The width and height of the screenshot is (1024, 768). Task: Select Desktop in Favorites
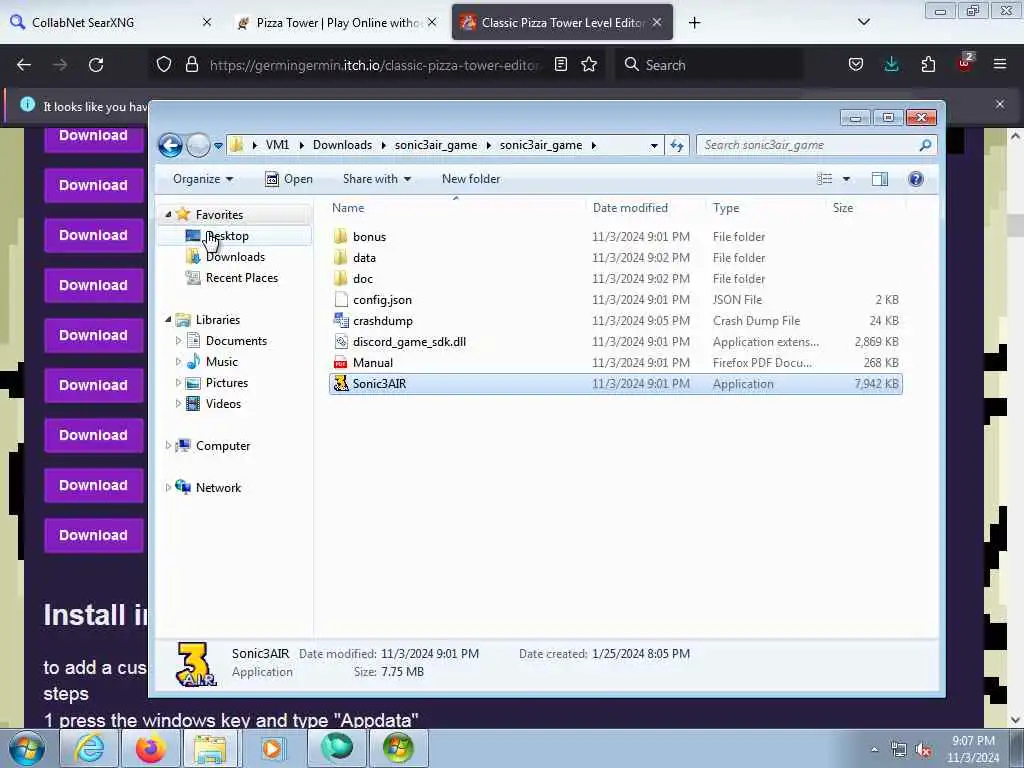tap(227, 236)
